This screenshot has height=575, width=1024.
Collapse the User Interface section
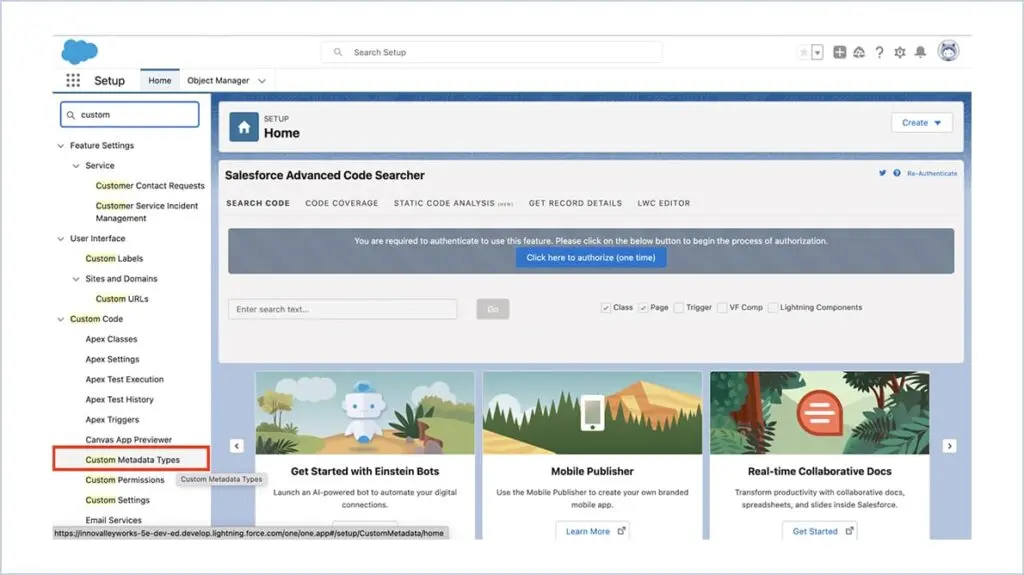[x=61, y=238]
